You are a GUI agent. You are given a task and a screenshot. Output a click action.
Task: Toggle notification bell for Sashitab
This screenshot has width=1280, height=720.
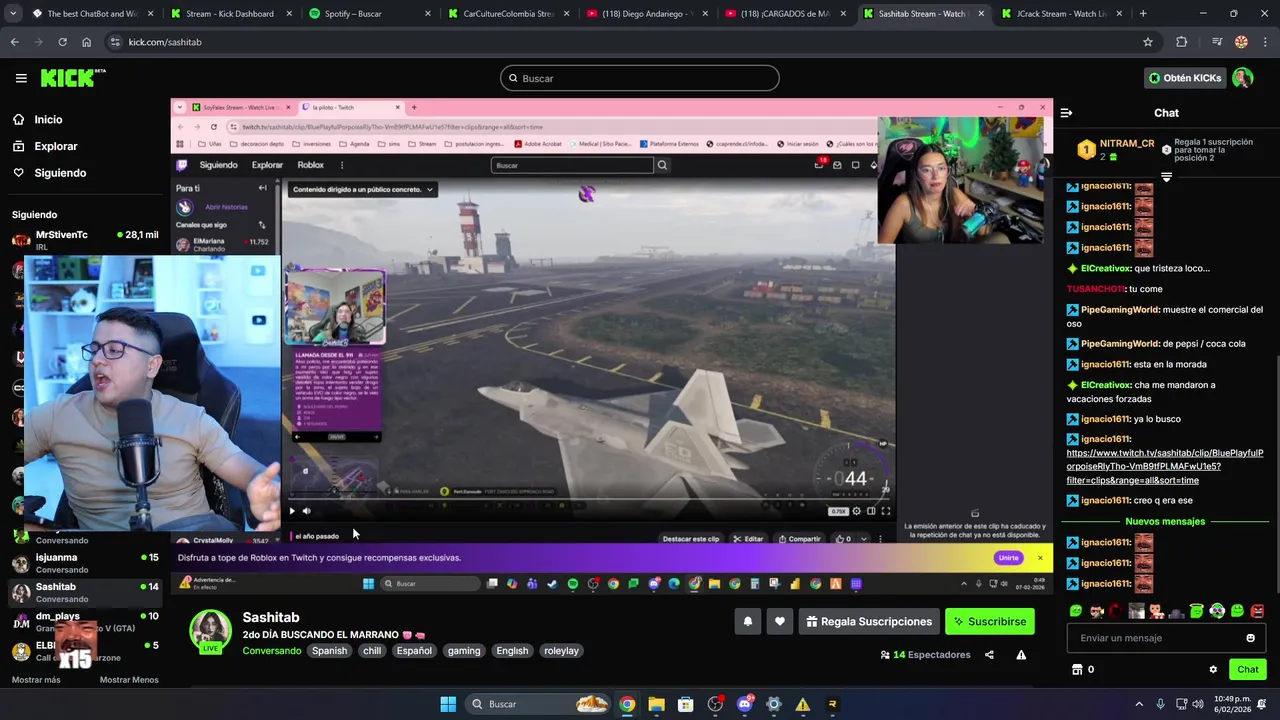(x=747, y=622)
